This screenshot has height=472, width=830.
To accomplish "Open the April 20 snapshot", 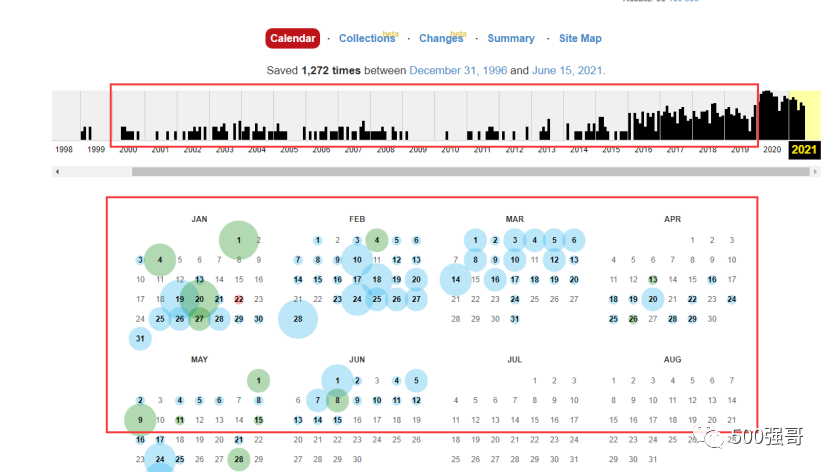I will [x=653, y=299].
